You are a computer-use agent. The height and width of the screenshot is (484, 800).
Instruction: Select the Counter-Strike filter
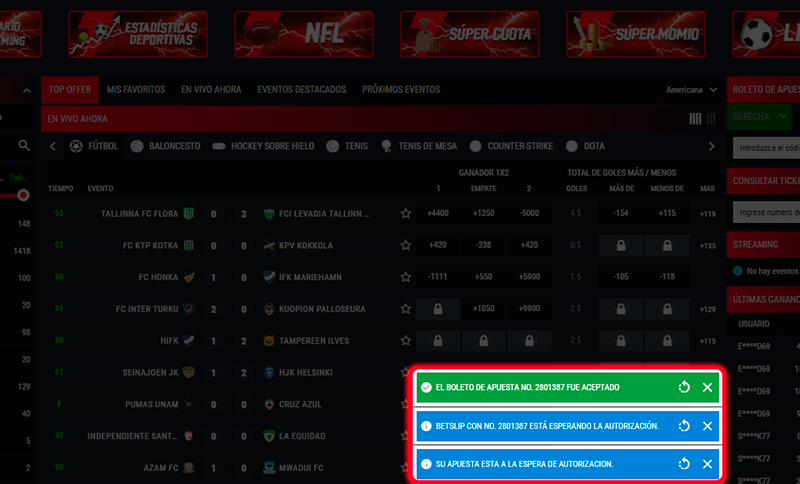point(511,146)
